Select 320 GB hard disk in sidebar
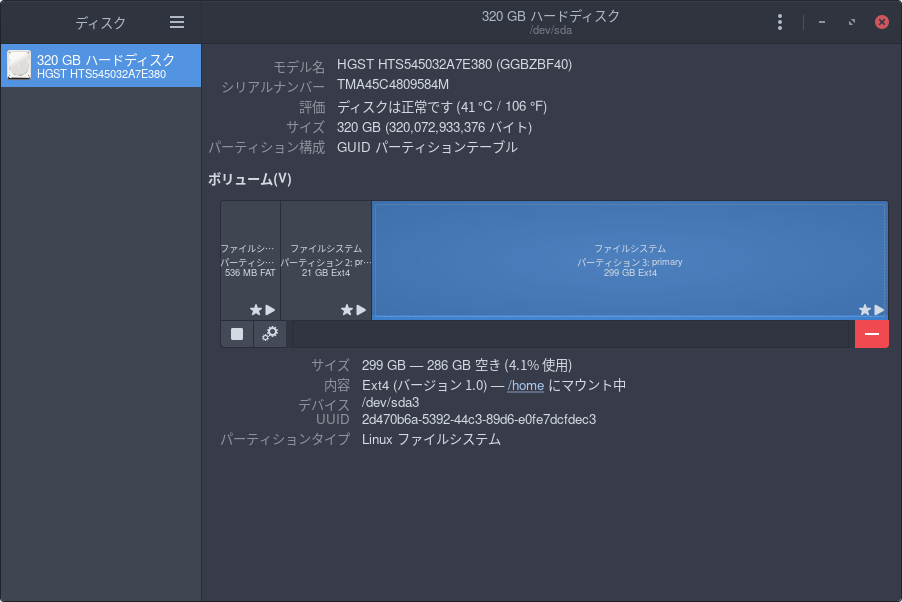This screenshot has width=902, height=602. click(x=105, y=66)
